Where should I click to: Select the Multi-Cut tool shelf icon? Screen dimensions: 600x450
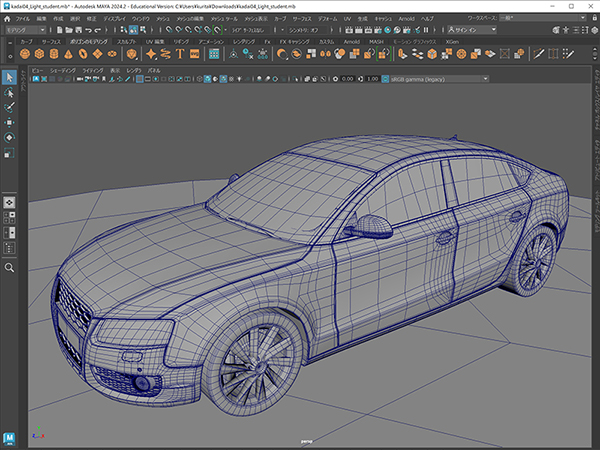click(x=538, y=54)
